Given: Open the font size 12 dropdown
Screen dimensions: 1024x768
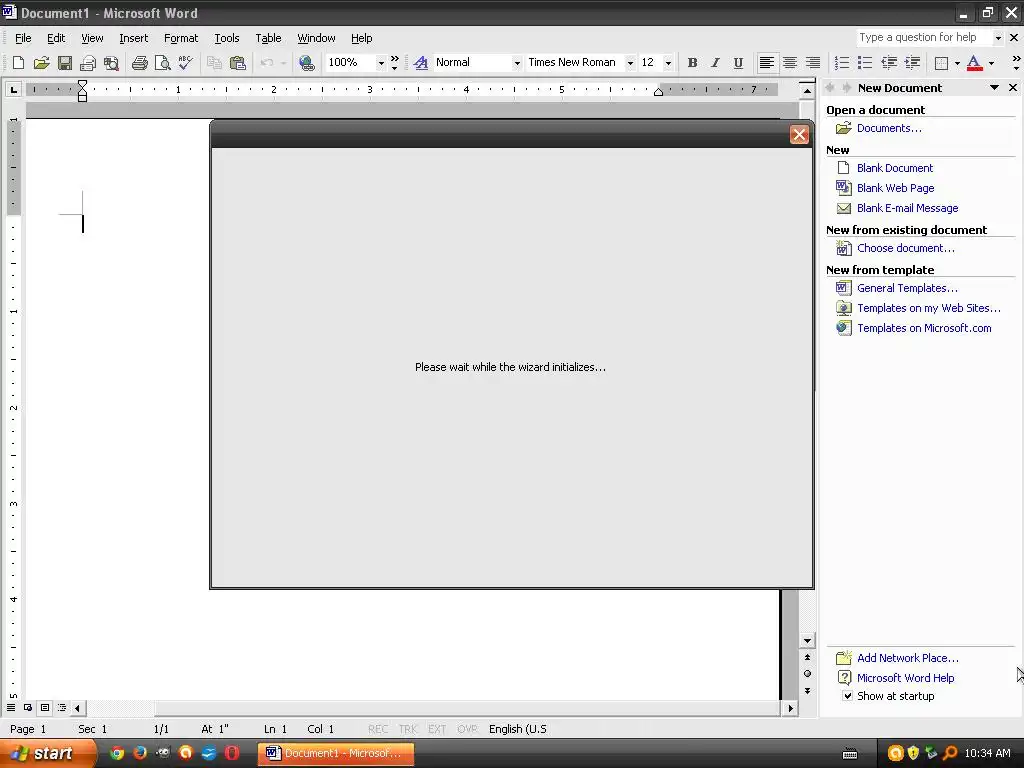Looking at the screenshot, I should pyautogui.click(x=667, y=63).
